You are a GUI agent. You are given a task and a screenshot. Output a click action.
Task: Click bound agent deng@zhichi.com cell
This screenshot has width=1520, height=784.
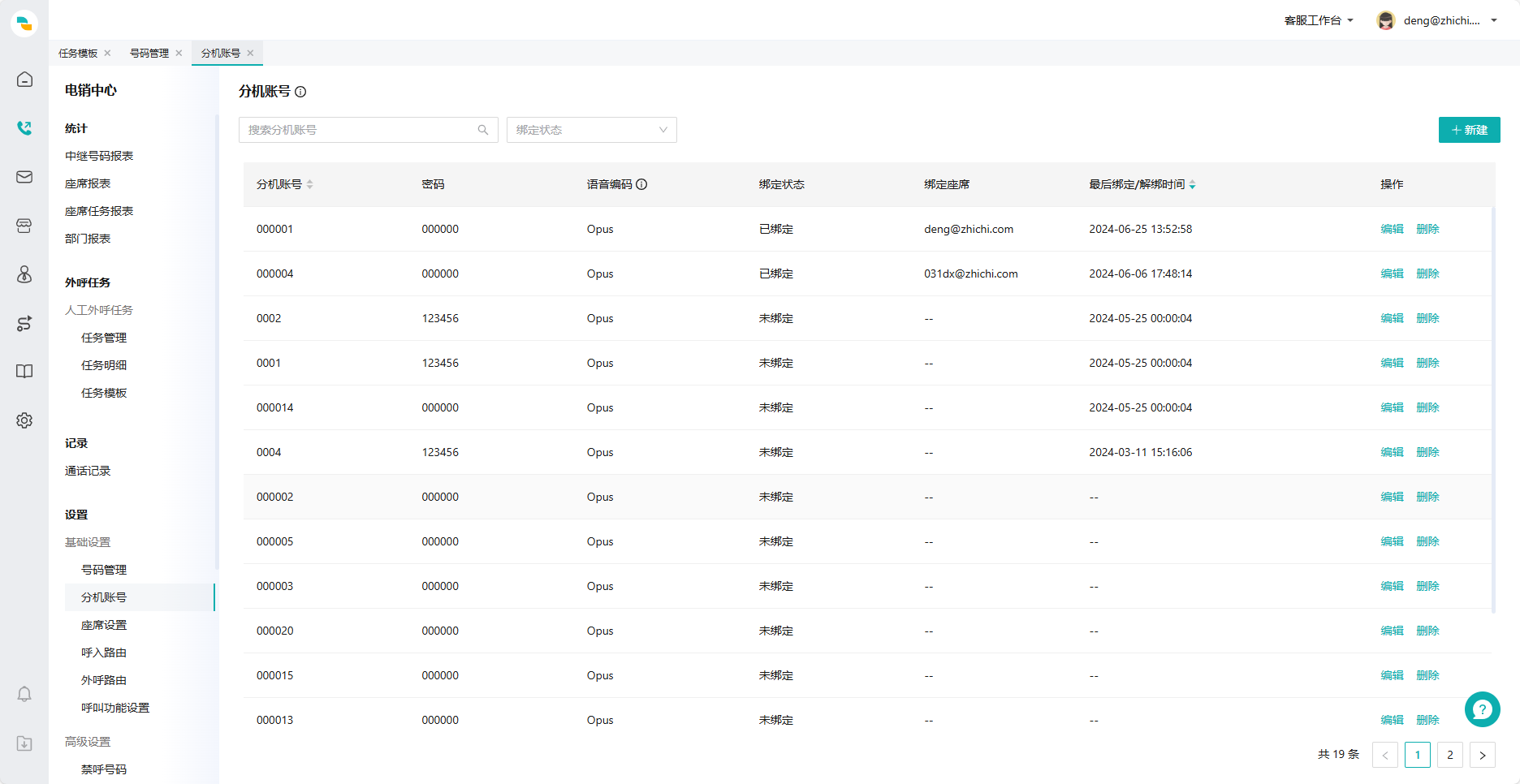(x=969, y=229)
